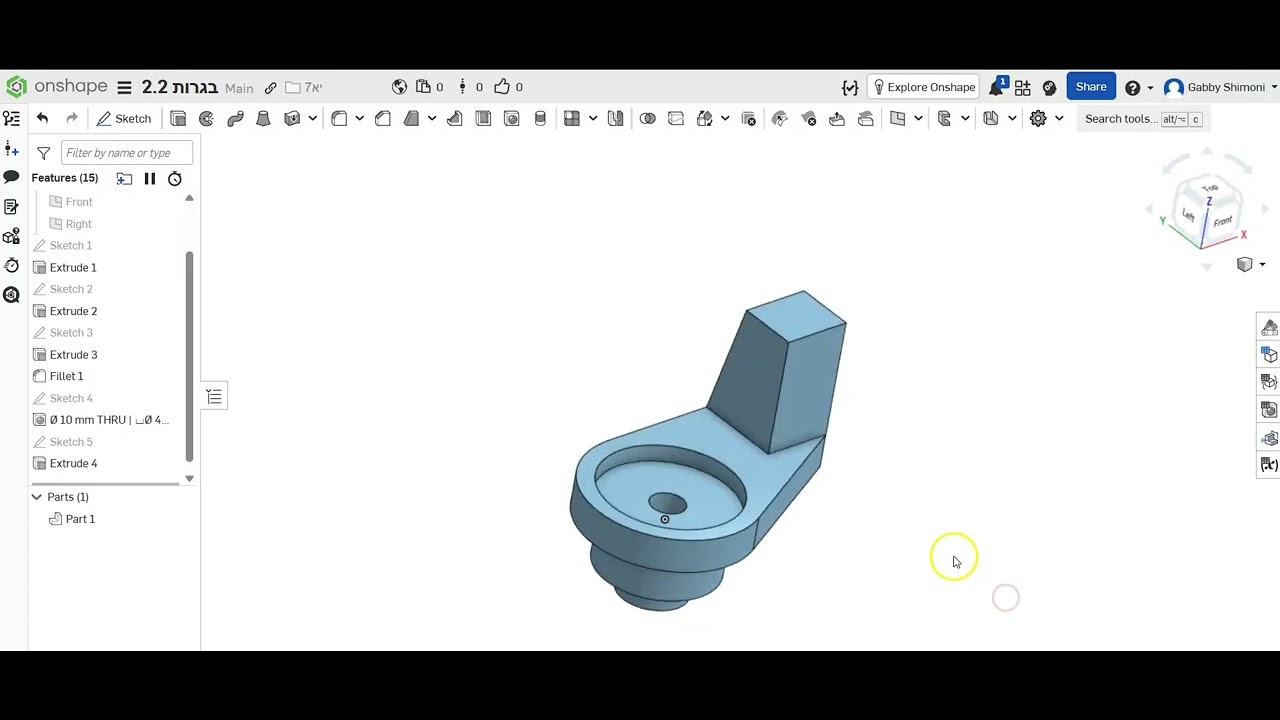Click the Front face of view cube
The image size is (1280, 720).
(x=1223, y=221)
